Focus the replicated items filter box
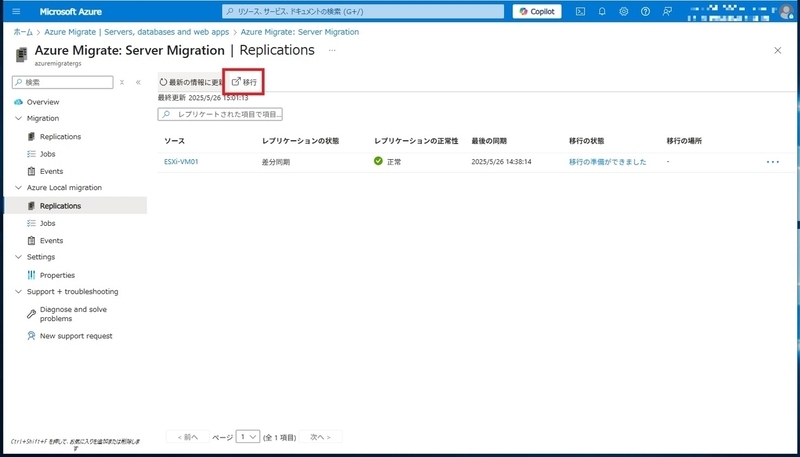 [x=220, y=114]
